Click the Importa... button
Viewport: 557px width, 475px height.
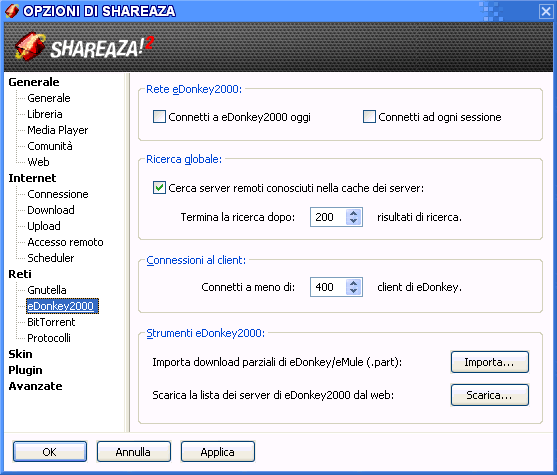click(x=490, y=362)
